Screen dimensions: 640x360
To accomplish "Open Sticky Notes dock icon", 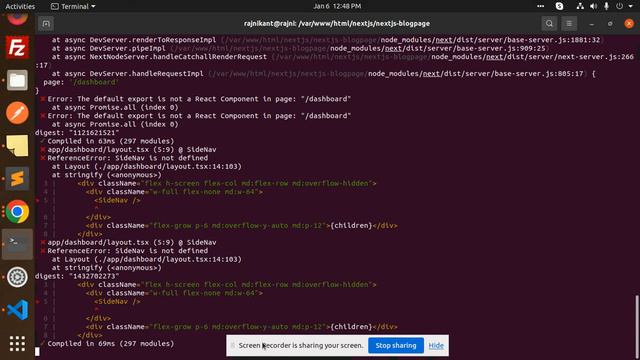I will tap(17, 145).
